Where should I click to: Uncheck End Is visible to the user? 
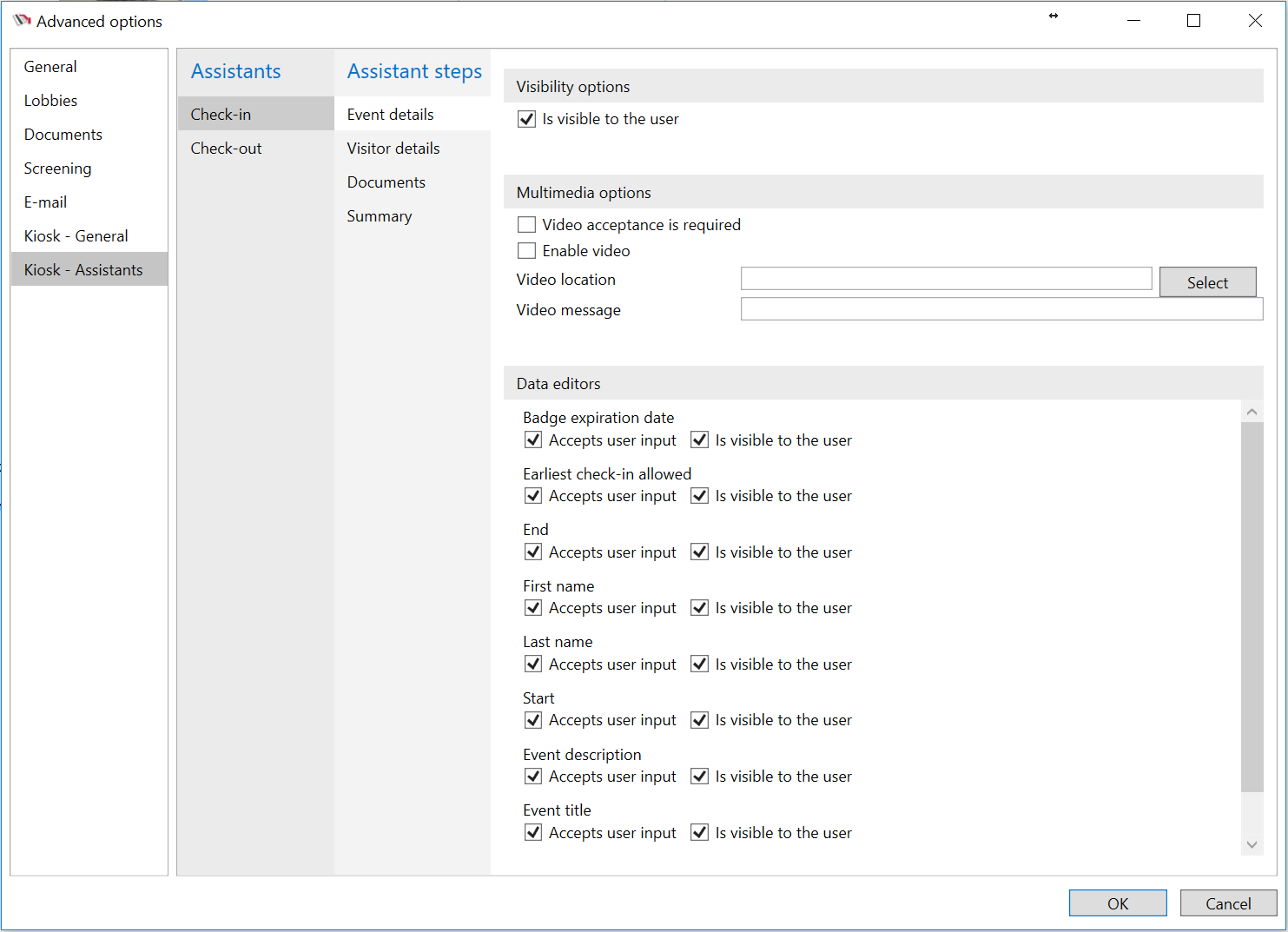(699, 552)
